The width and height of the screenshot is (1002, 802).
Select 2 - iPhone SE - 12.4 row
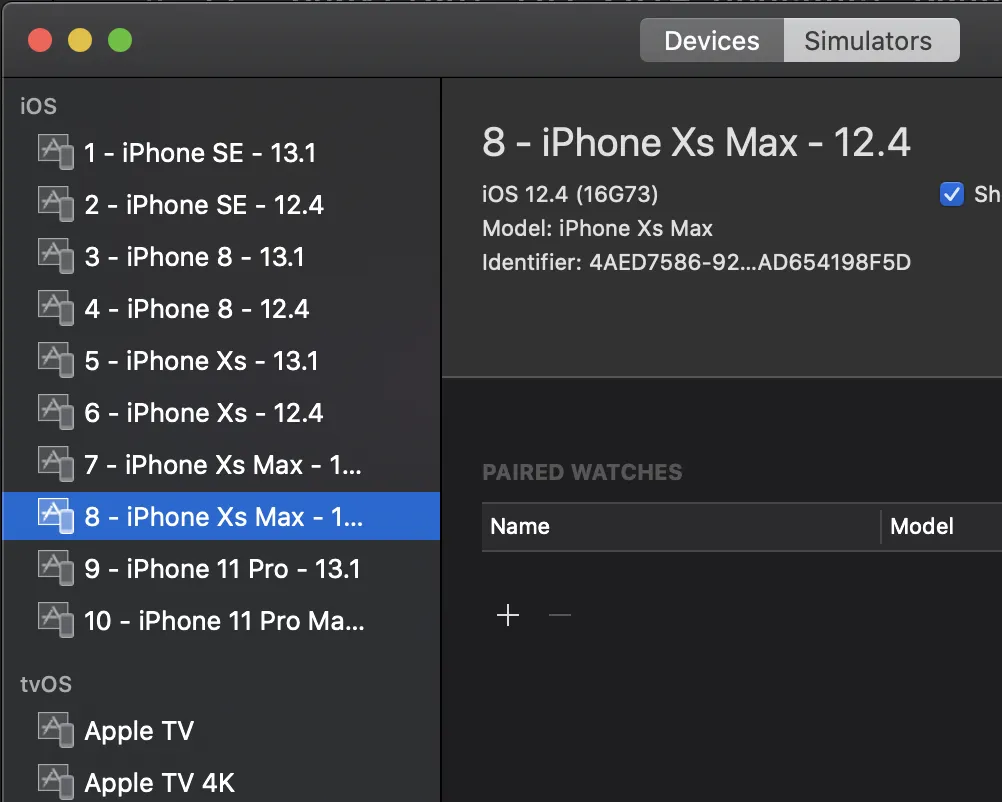click(x=221, y=204)
